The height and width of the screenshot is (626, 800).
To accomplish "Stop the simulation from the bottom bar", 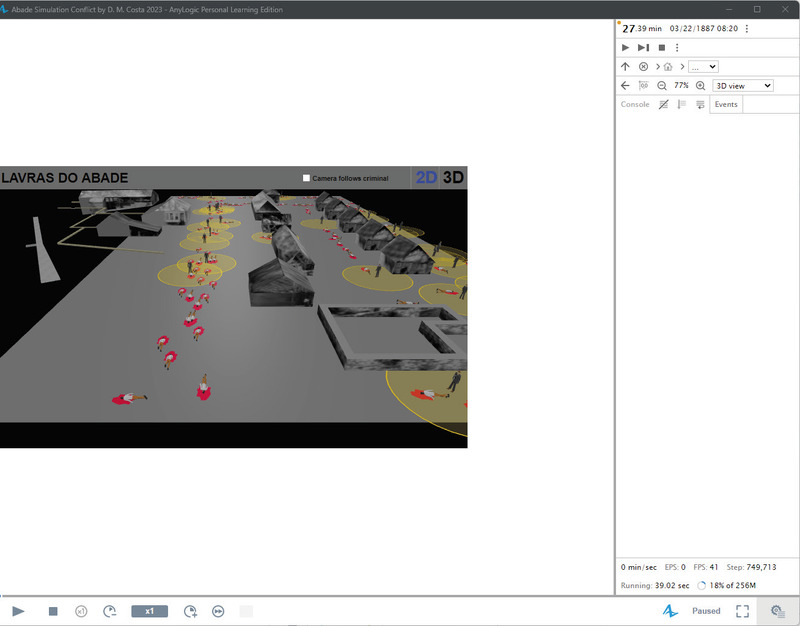I will click(53, 611).
